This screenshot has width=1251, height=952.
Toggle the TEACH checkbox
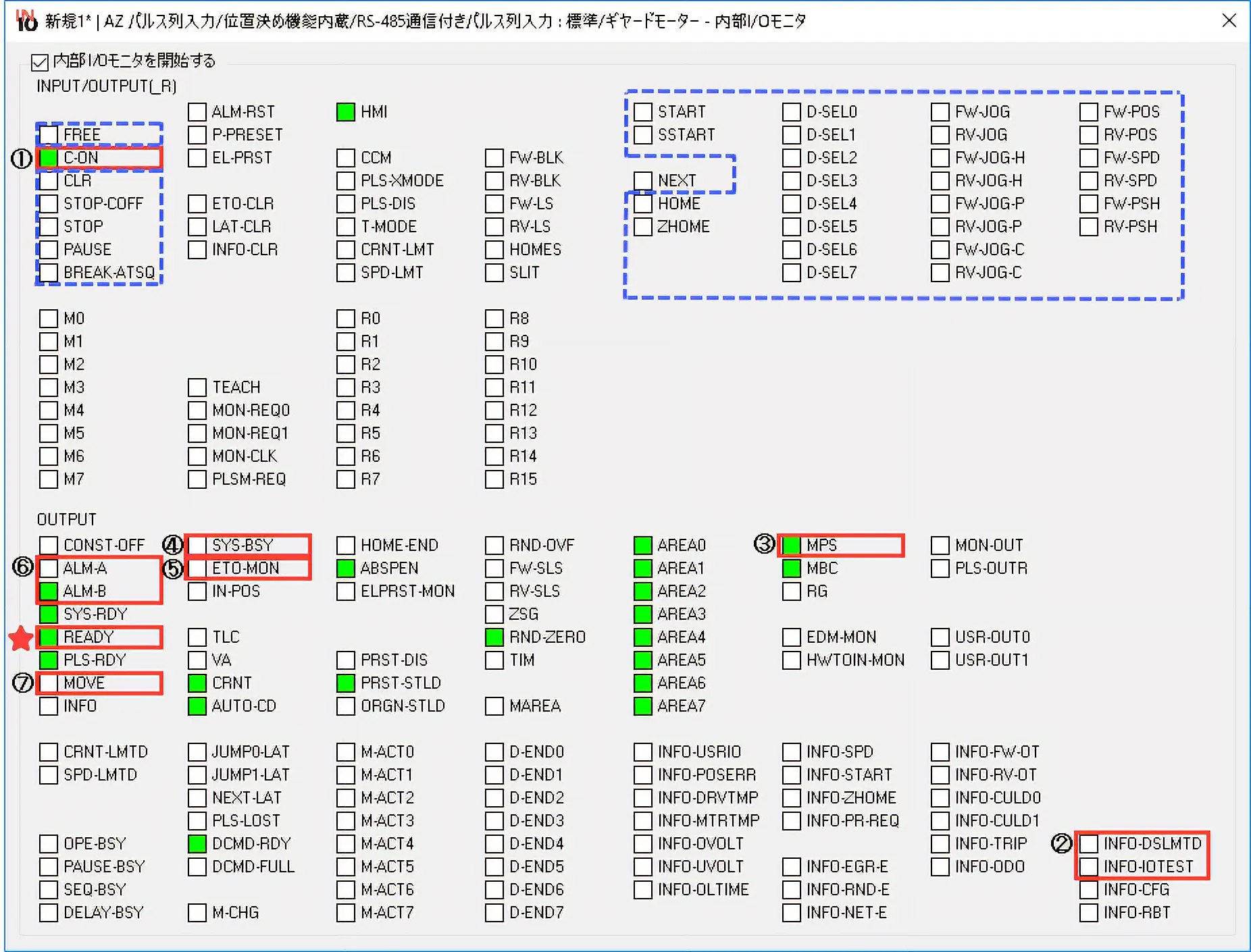[x=197, y=387]
